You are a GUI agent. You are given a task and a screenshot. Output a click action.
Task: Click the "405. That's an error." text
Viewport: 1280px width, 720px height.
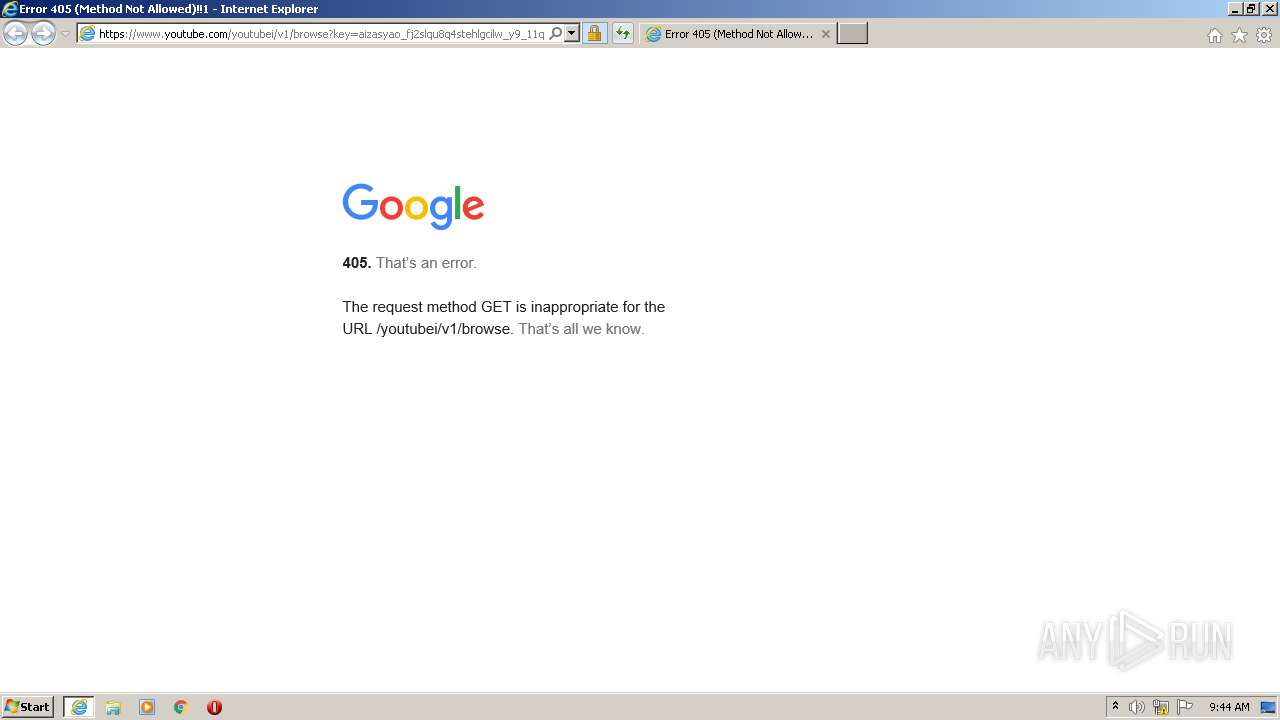[x=410, y=263]
